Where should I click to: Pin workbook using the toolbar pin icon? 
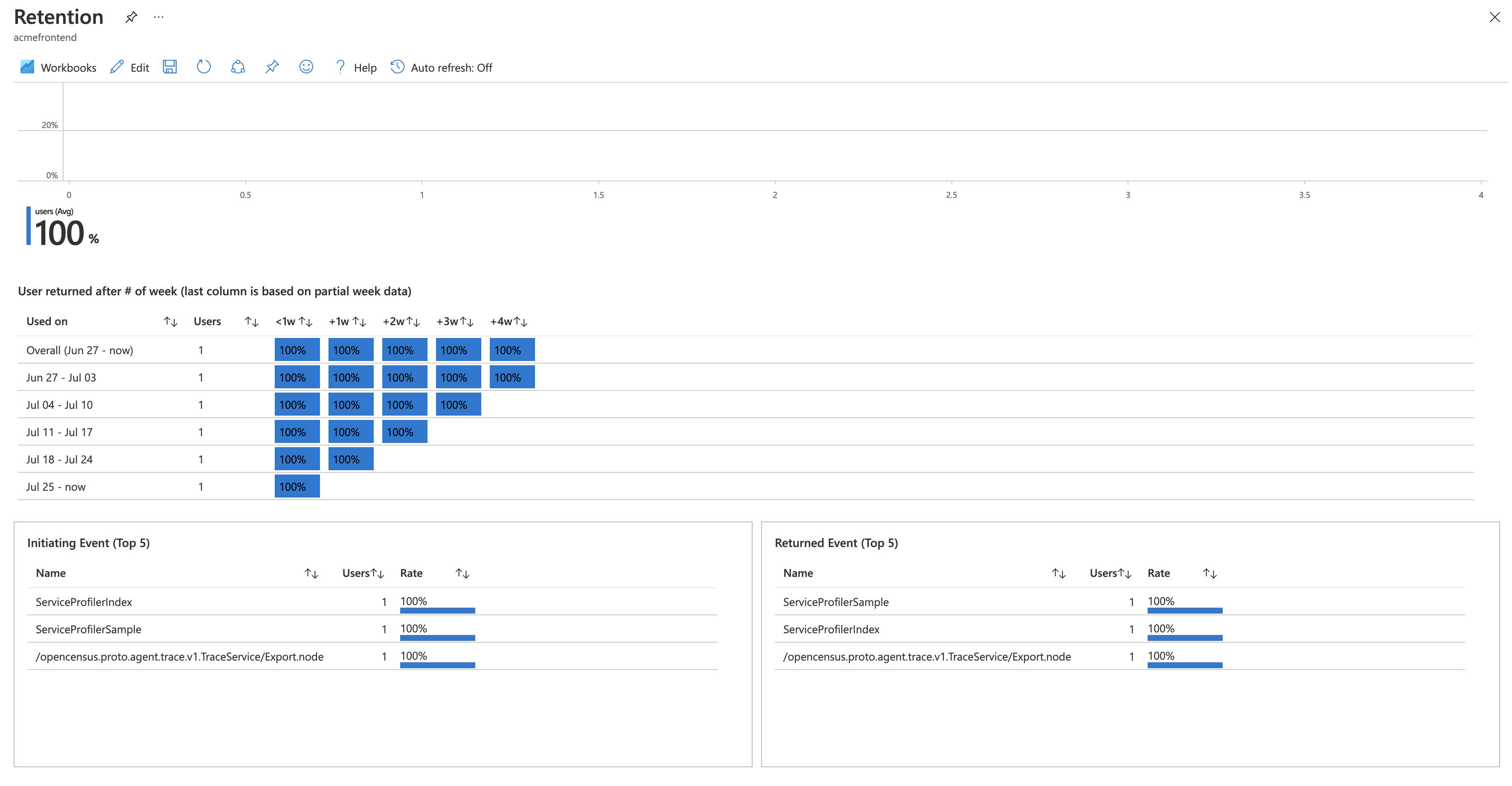pos(272,67)
